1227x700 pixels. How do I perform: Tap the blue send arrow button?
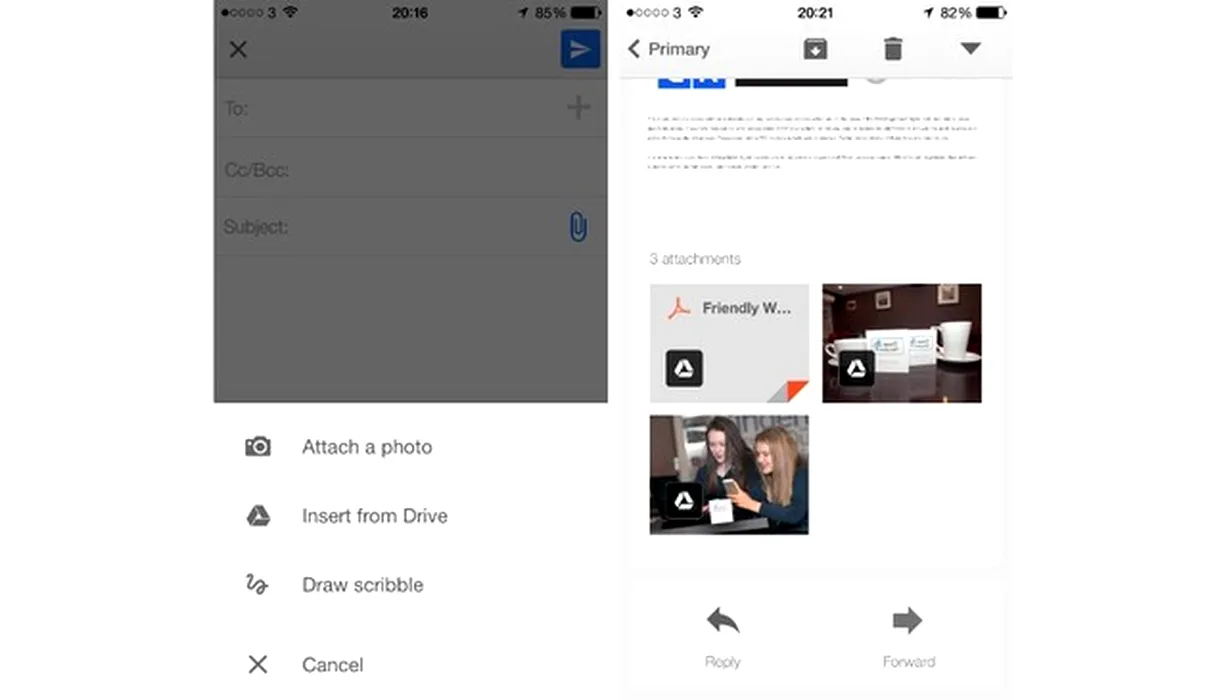580,49
